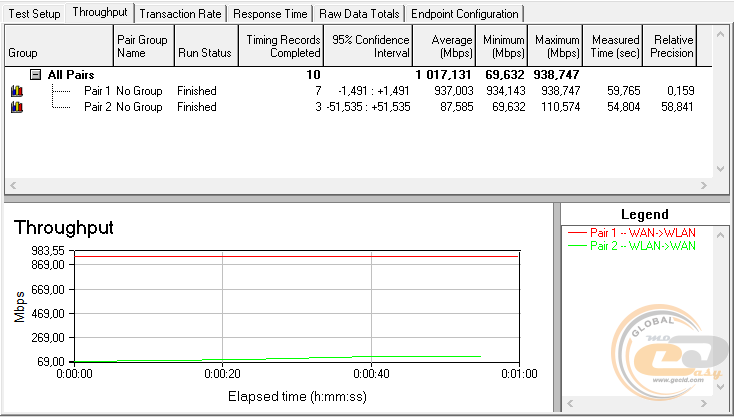Click Pair 2 relative precision 58,841
This screenshot has height=417, width=734.
pyautogui.click(x=677, y=107)
